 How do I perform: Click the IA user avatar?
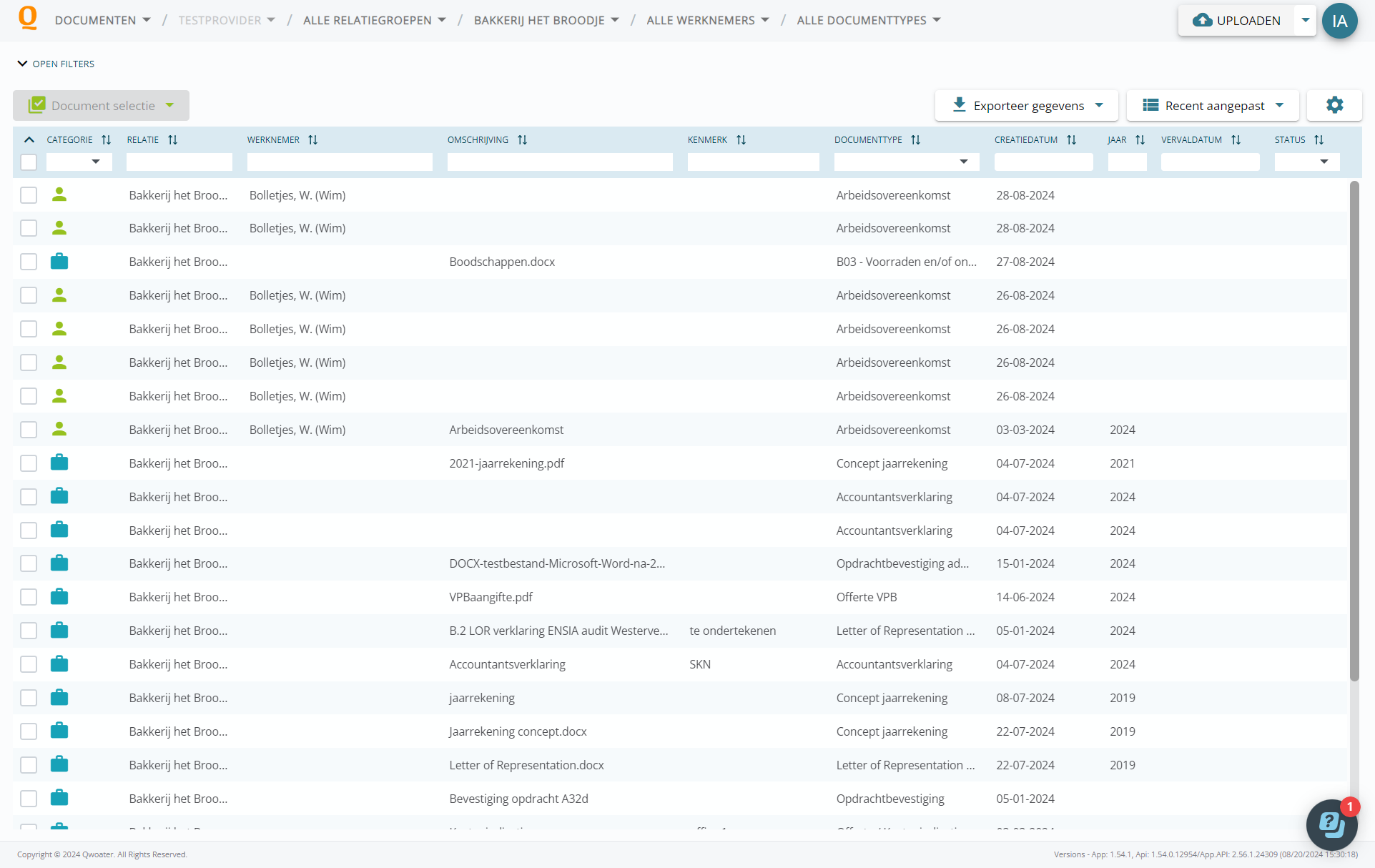[x=1339, y=21]
